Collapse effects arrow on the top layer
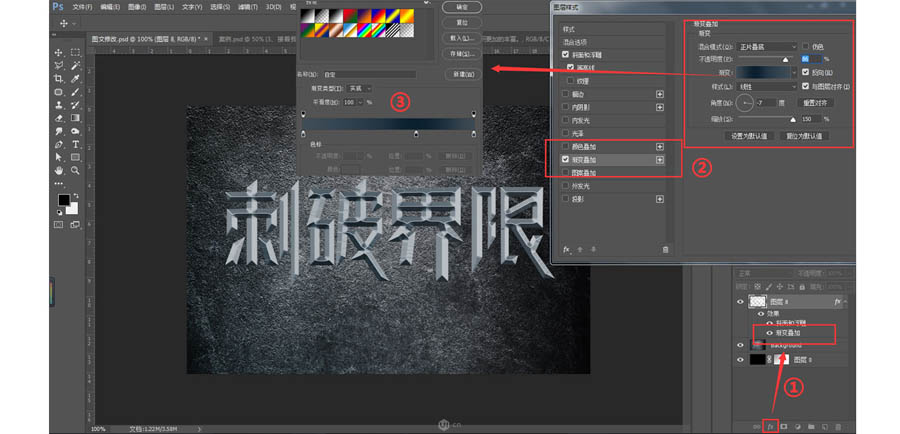This screenshot has width=900, height=434. tap(844, 301)
